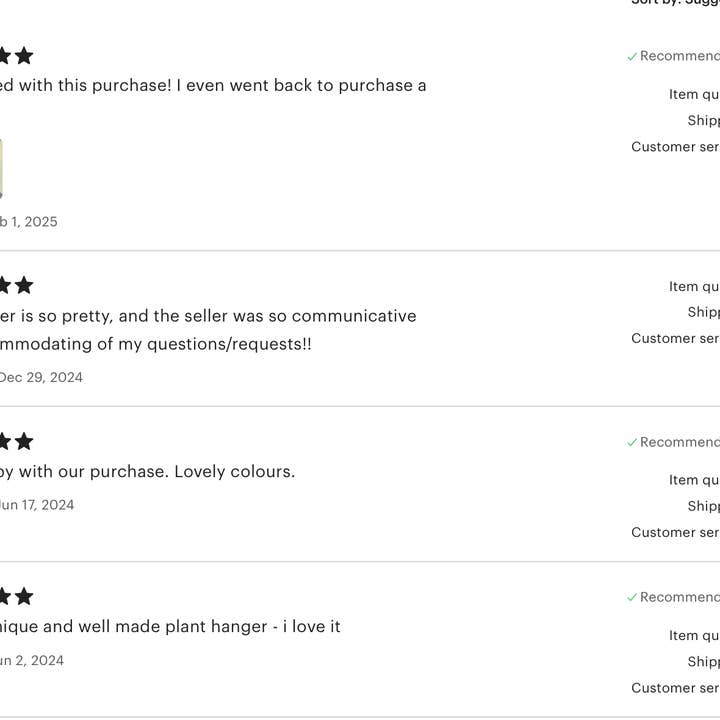Click Customer service label on Jun 2 review
The height and width of the screenshot is (720, 720).
point(675,688)
